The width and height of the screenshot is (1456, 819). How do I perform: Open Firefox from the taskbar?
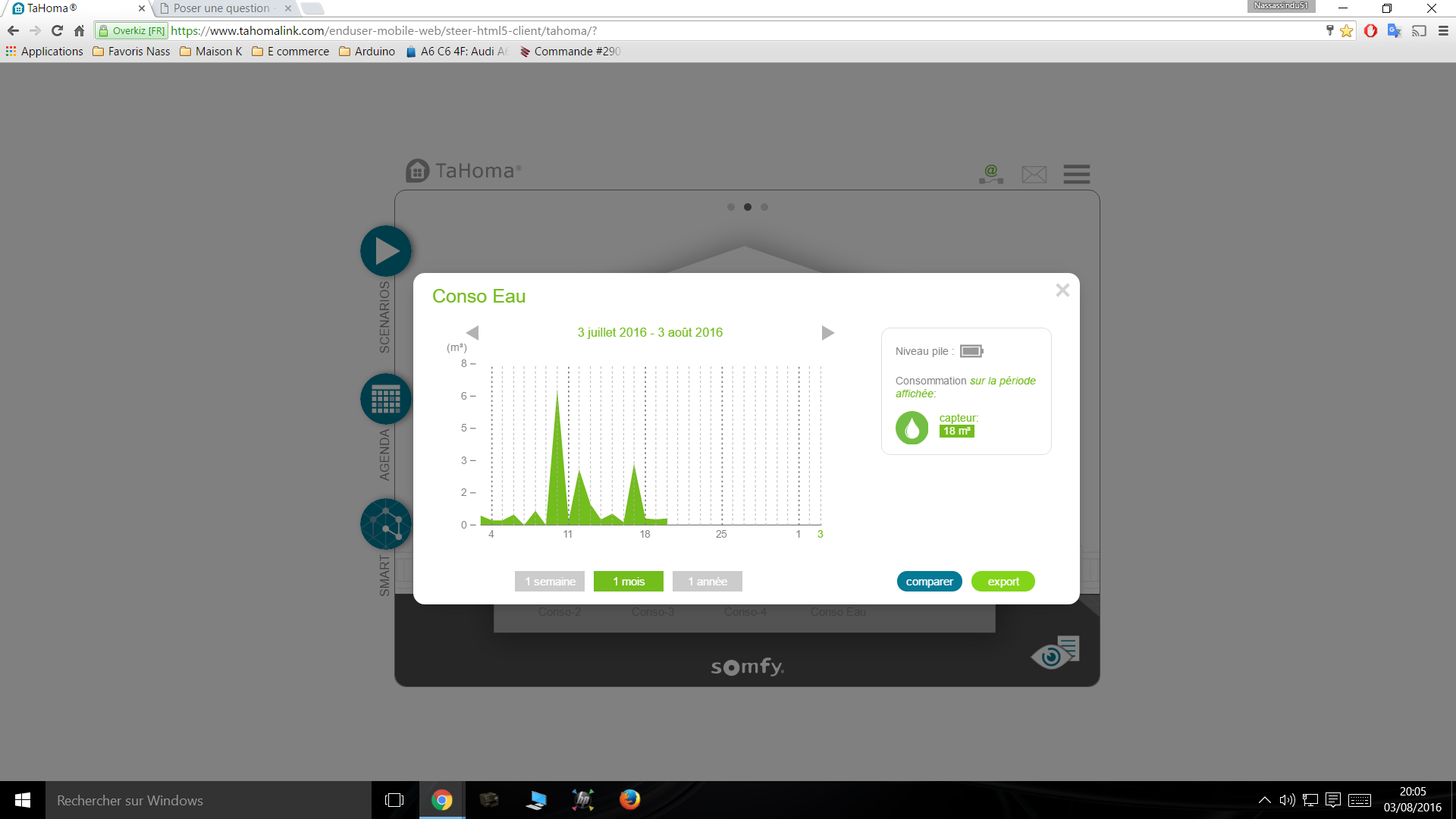coord(629,800)
